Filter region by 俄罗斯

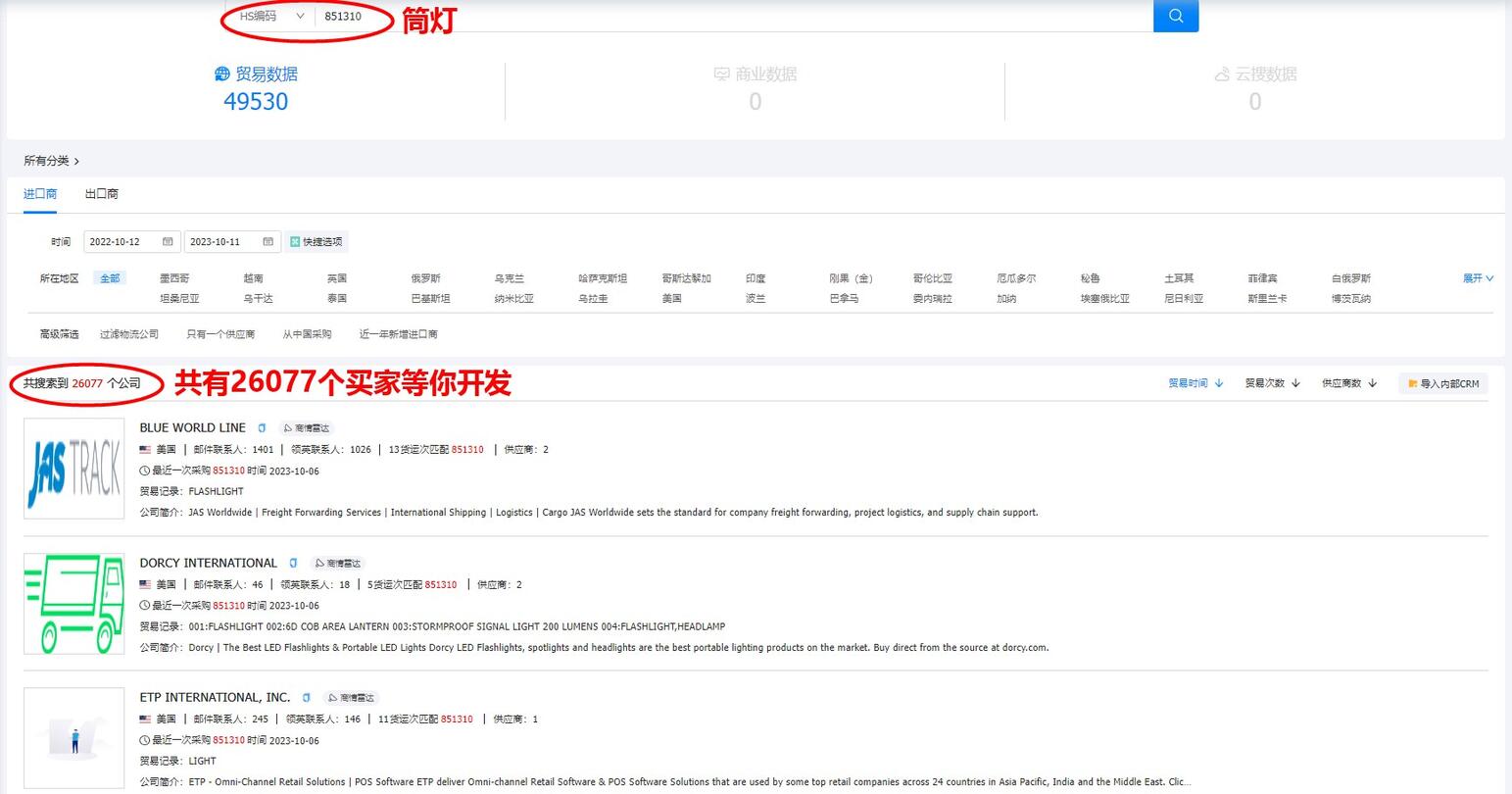[x=425, y=278]
